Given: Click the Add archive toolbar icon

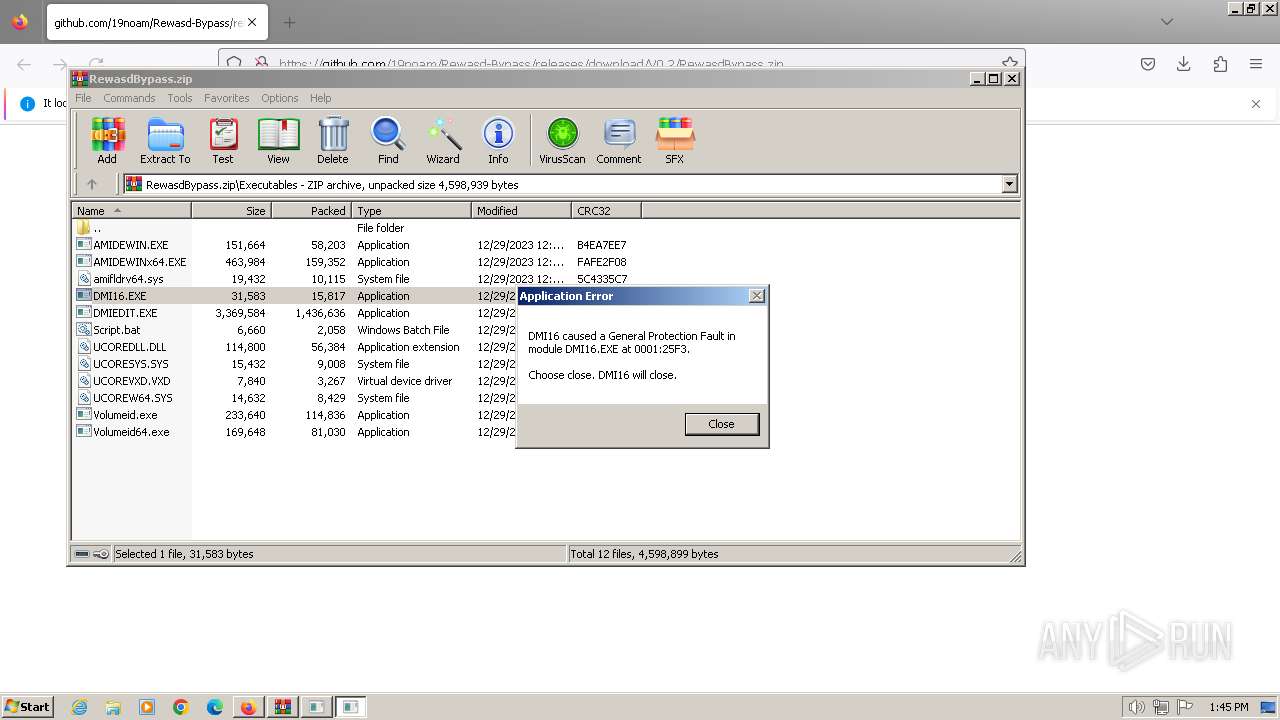Looking at the screenshot, I should [x=107, y=141].
